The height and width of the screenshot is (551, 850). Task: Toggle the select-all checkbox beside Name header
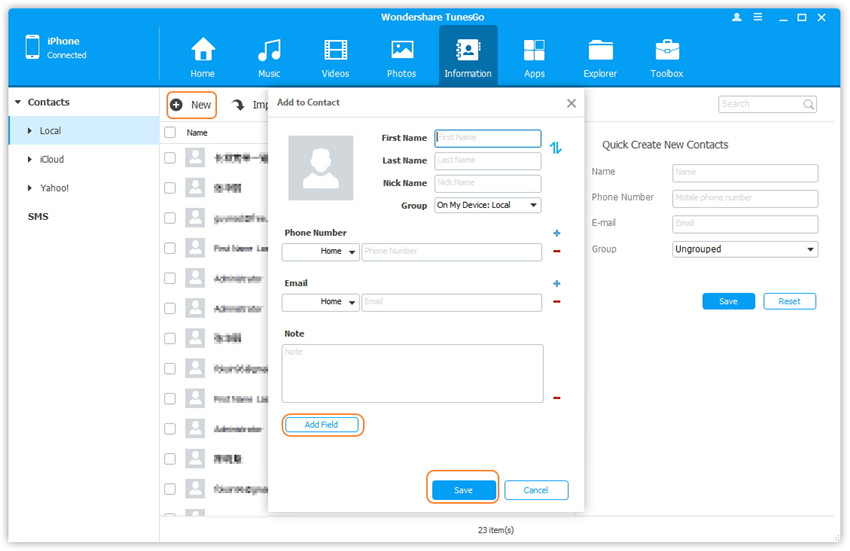[170, 132]
